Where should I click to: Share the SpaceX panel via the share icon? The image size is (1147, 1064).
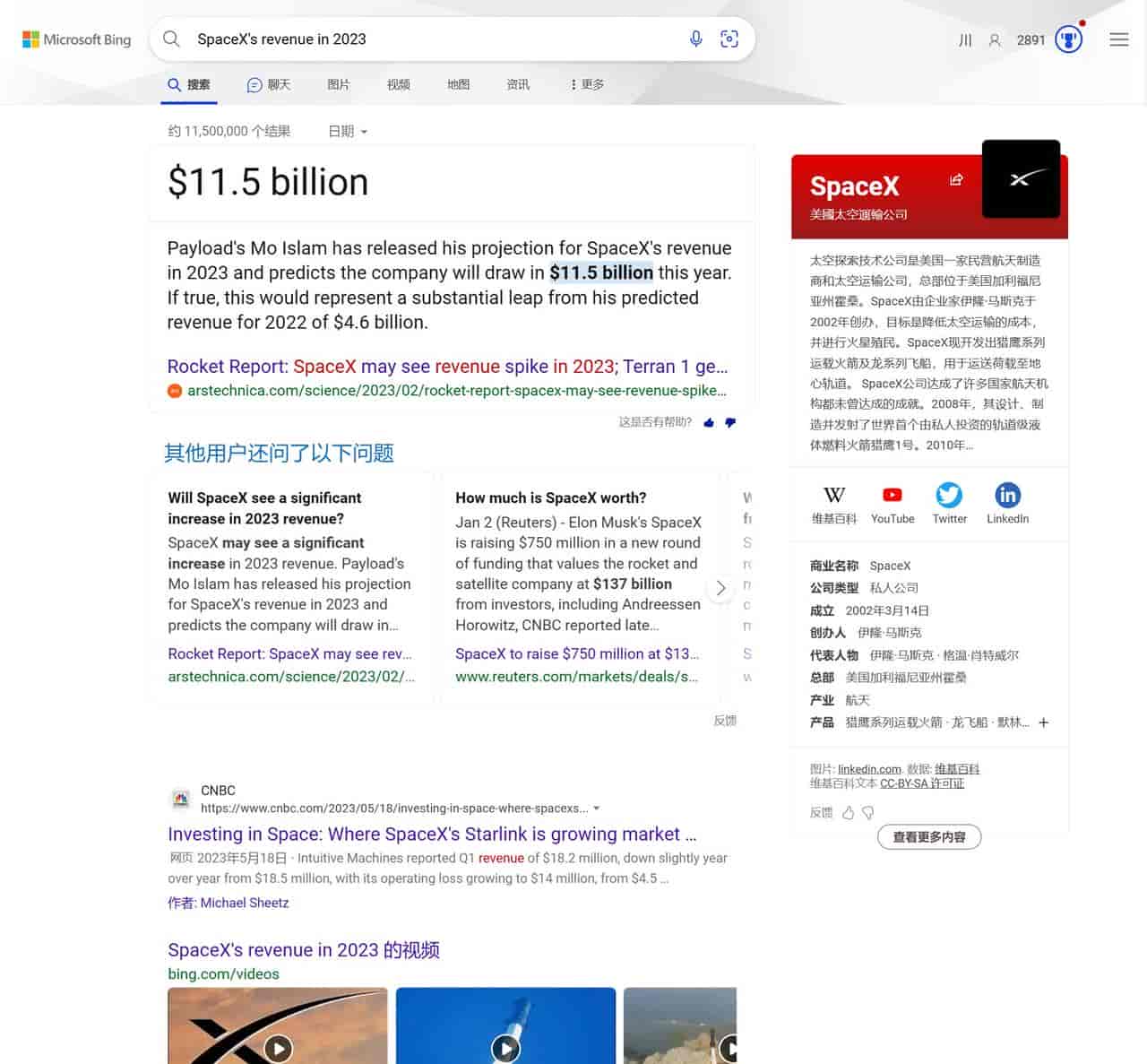click(956, 179)
